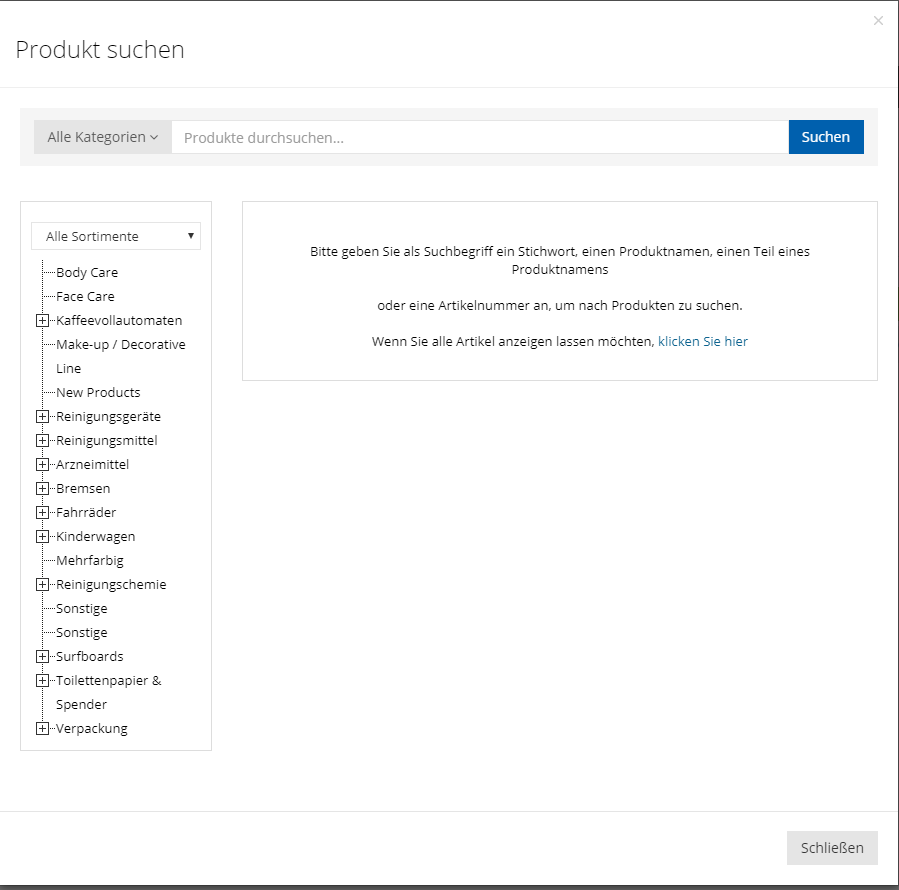Open the Alle Sortimente select box
This screenshot has width=899, height=890.
click(116, 236)
